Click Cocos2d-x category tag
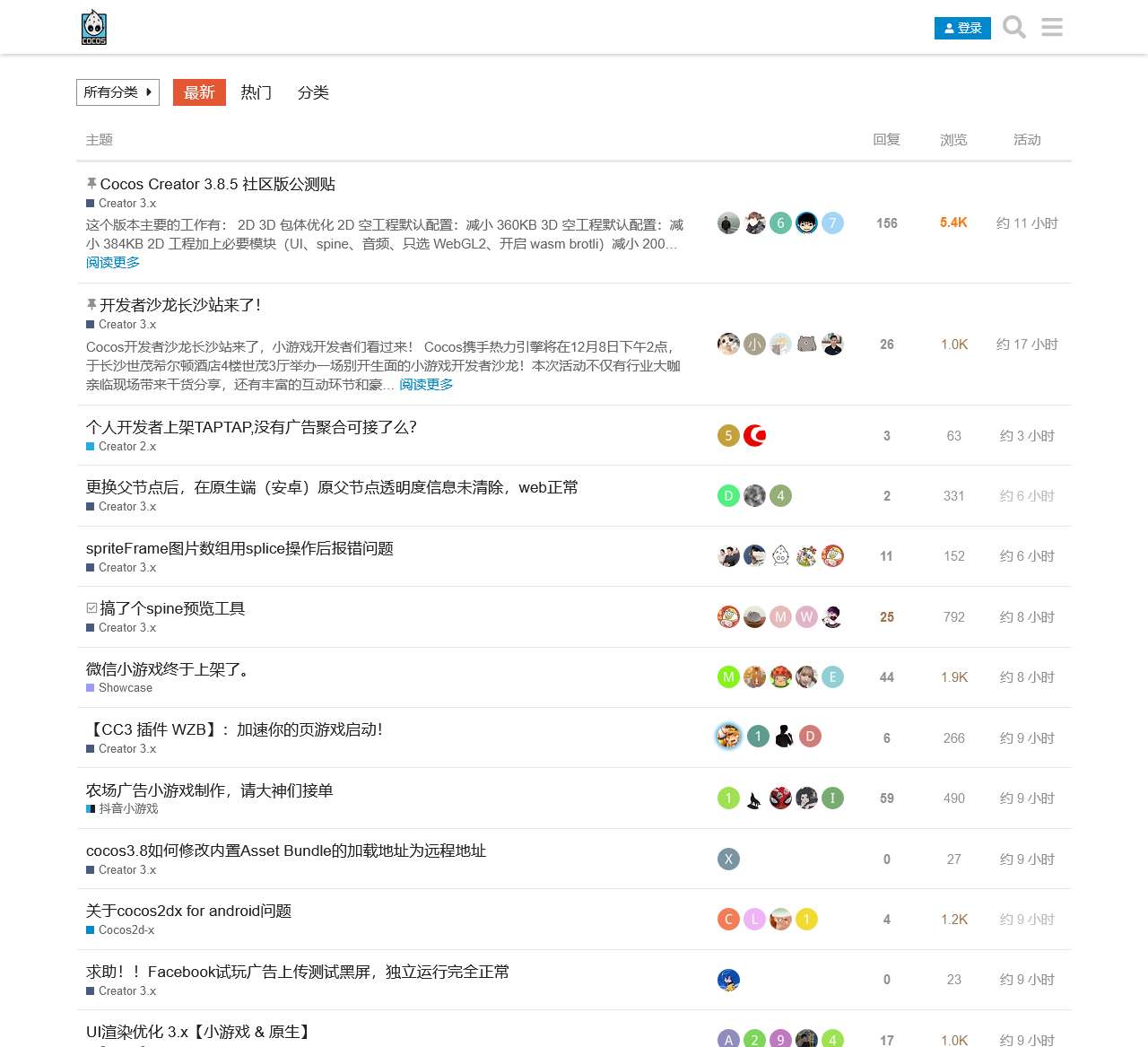Image resolution: width=1148 pixels, height=1047 pixels. pos(120,930)
